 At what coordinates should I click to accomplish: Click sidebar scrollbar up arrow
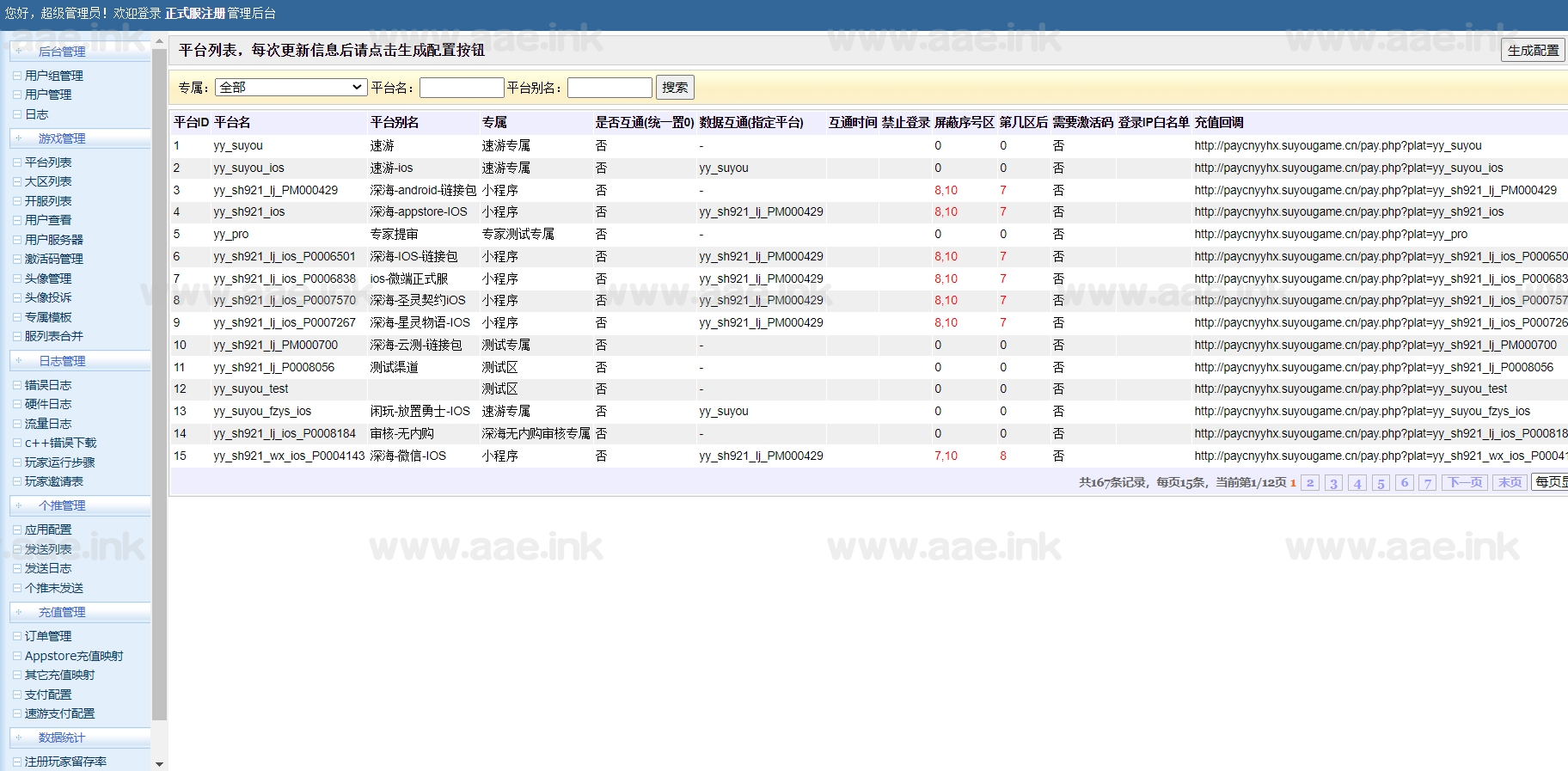click(159, 40)
